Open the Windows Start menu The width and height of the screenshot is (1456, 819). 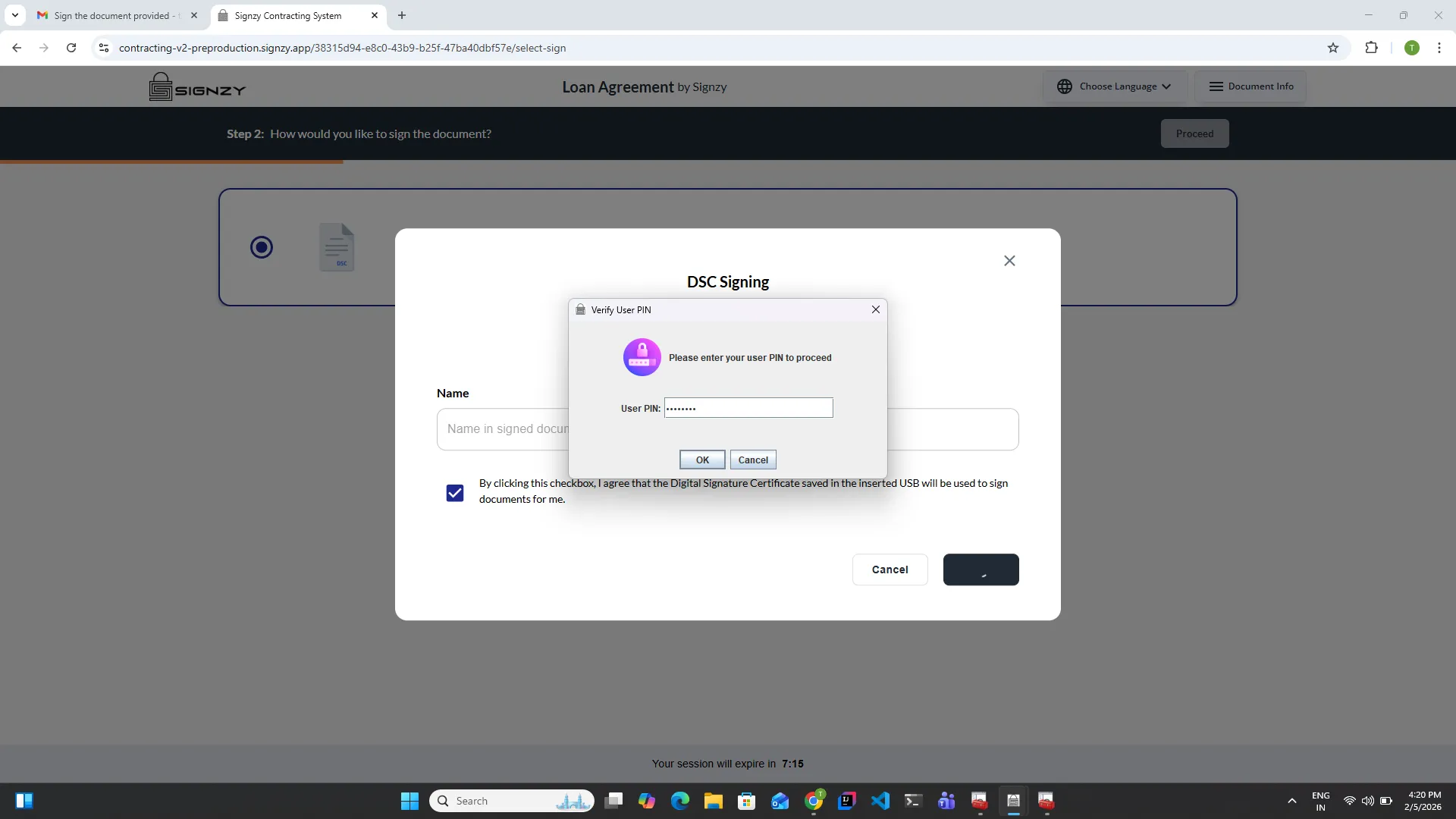click(x=409, y=801)
